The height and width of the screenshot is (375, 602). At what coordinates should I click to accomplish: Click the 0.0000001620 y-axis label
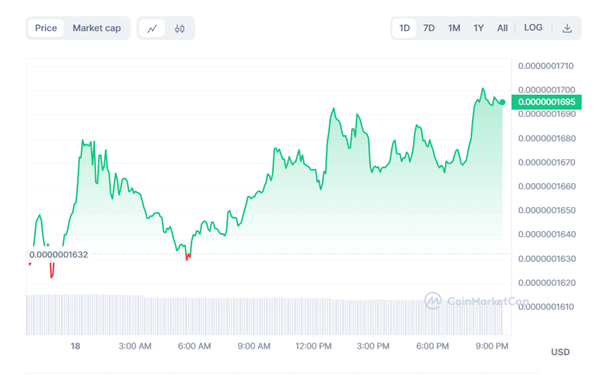(547, 283)
